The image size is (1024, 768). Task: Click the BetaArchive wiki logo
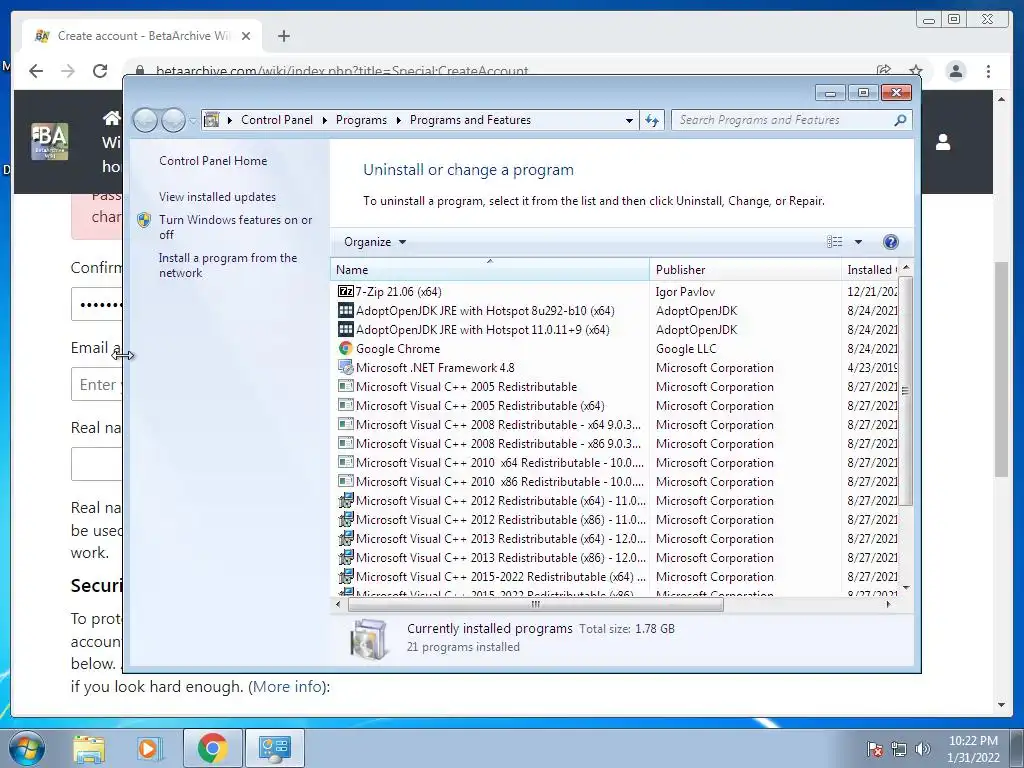50,142
